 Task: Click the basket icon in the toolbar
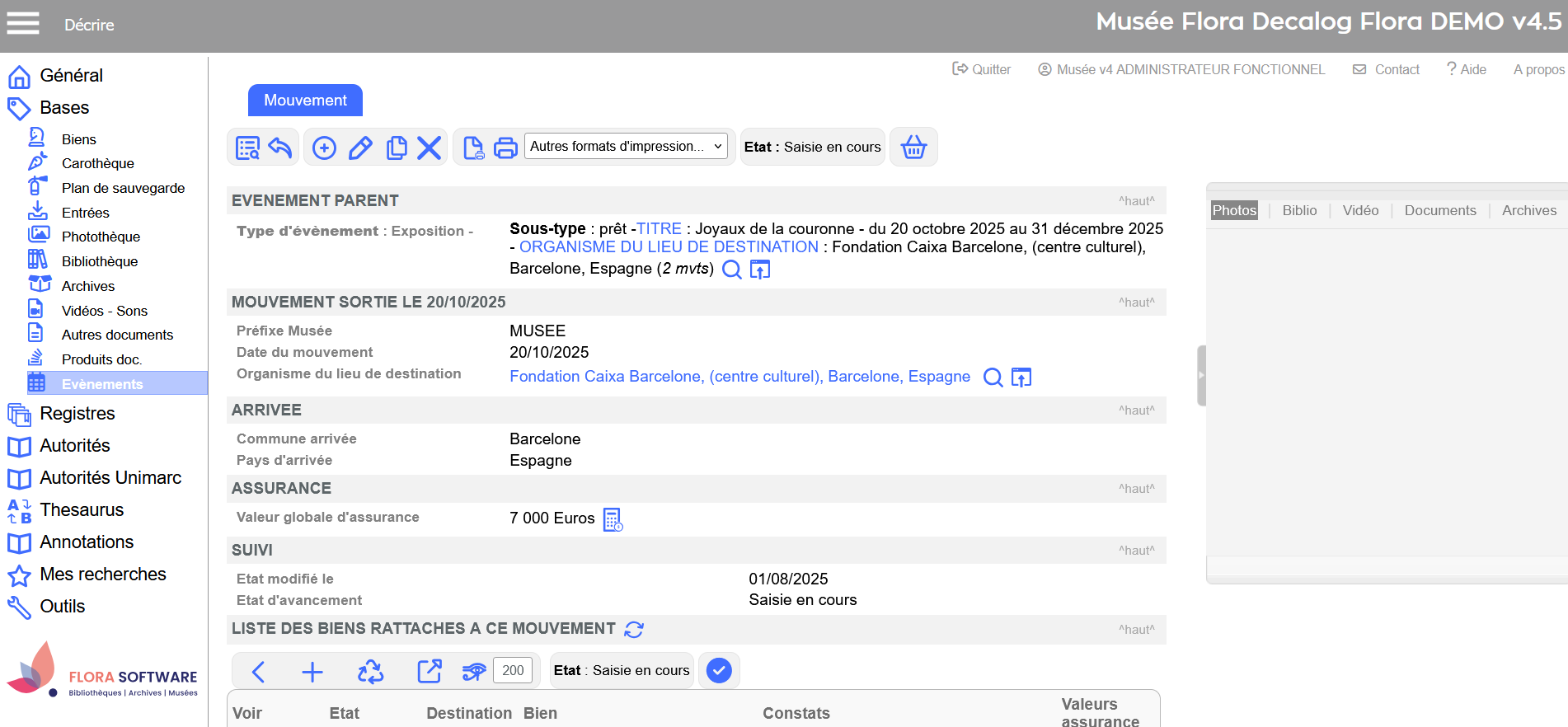pyautogui.click(x=913, y=148)
